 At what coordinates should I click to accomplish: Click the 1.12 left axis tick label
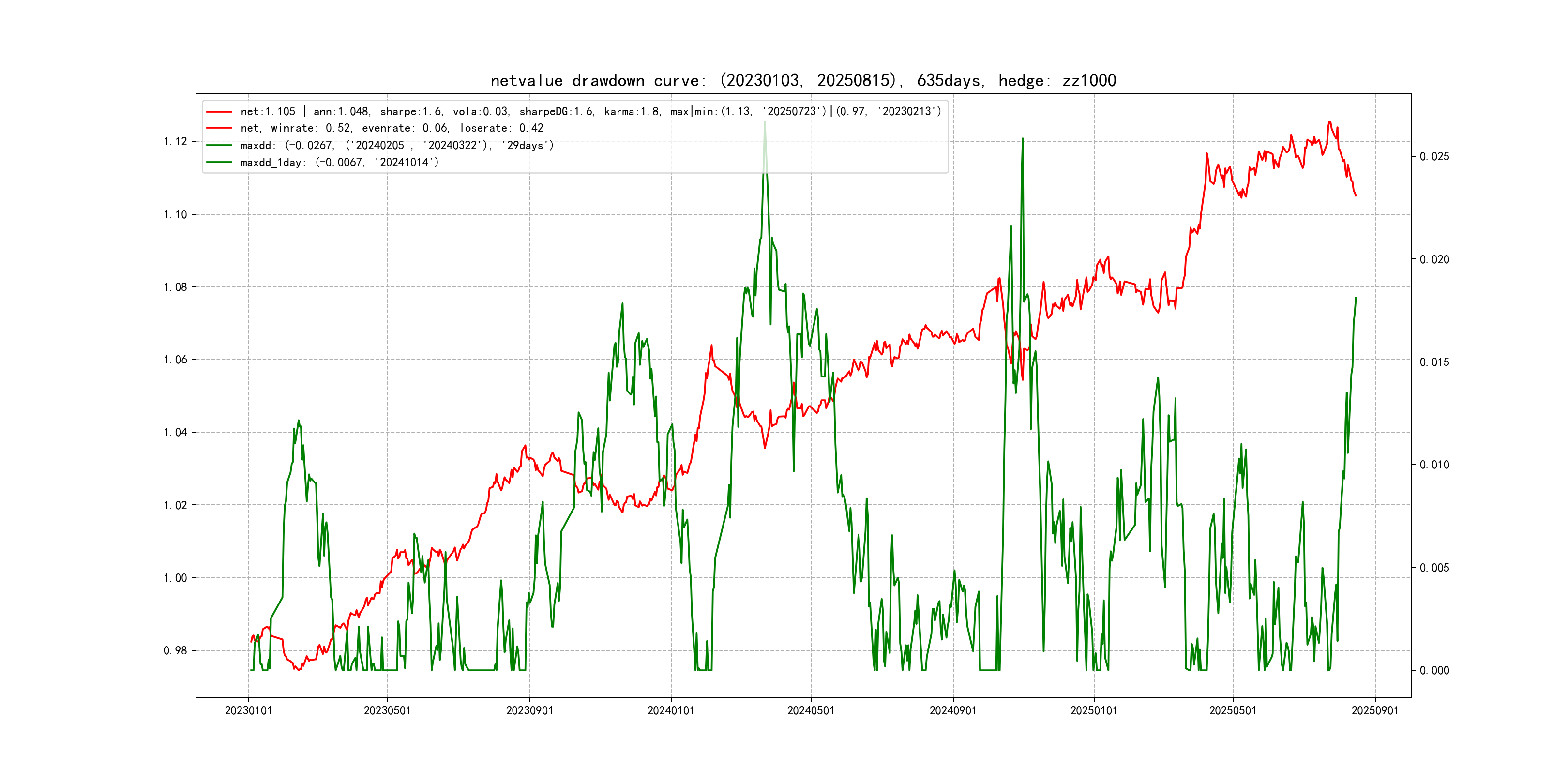175,142
